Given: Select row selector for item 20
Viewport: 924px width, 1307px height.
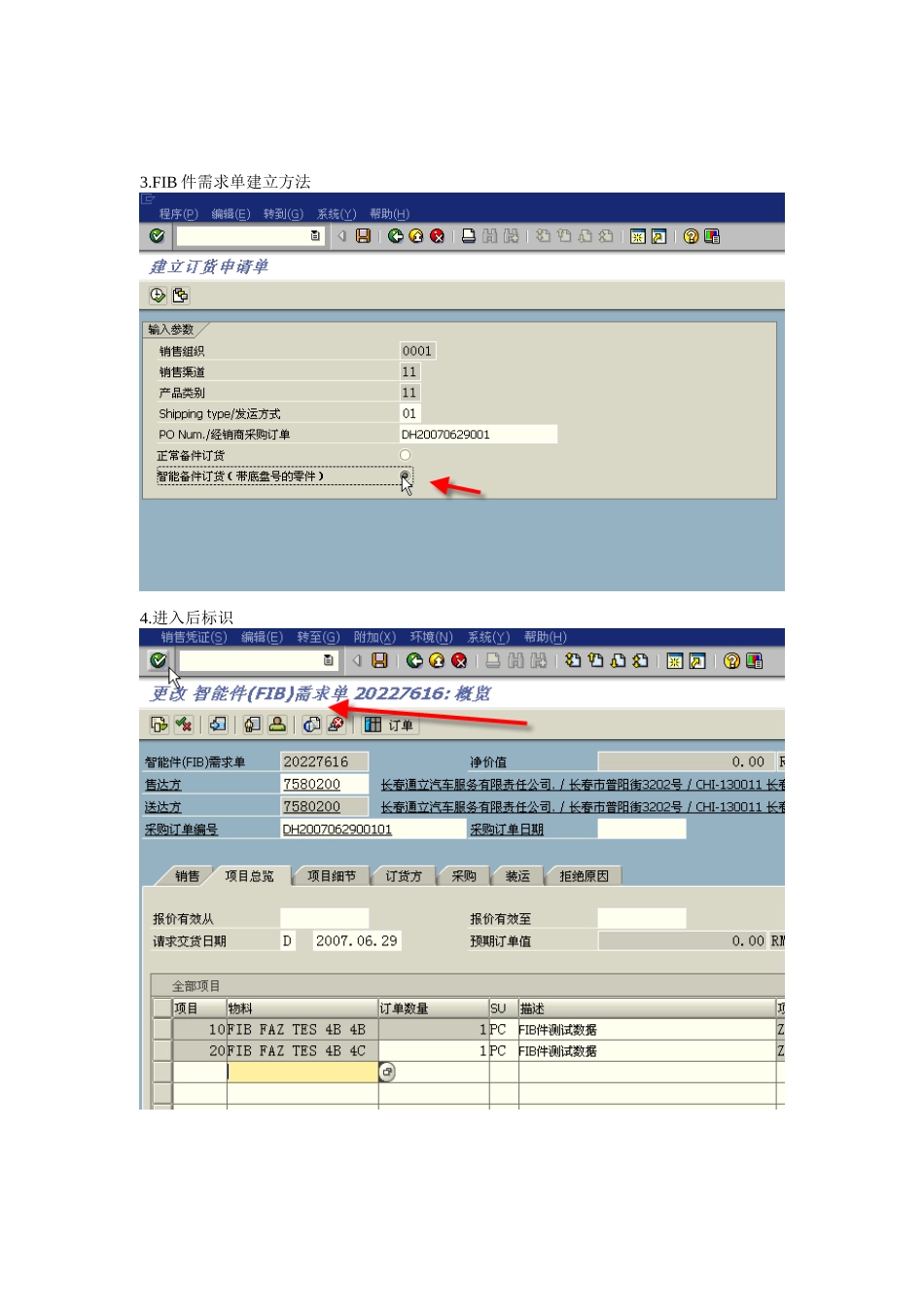Looking at the screenshot, I should click(162, 1050).
